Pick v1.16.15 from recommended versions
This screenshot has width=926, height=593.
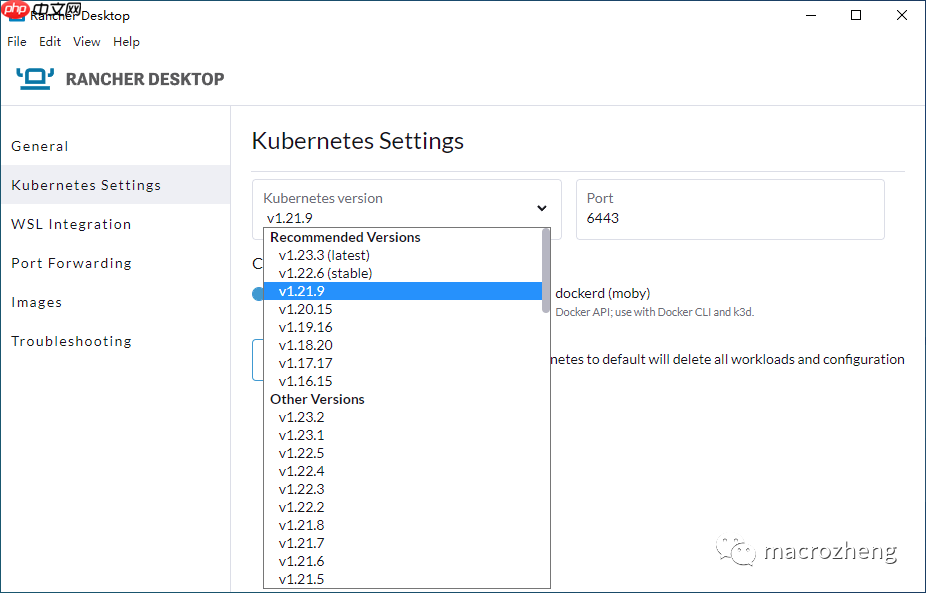(305, 381)
